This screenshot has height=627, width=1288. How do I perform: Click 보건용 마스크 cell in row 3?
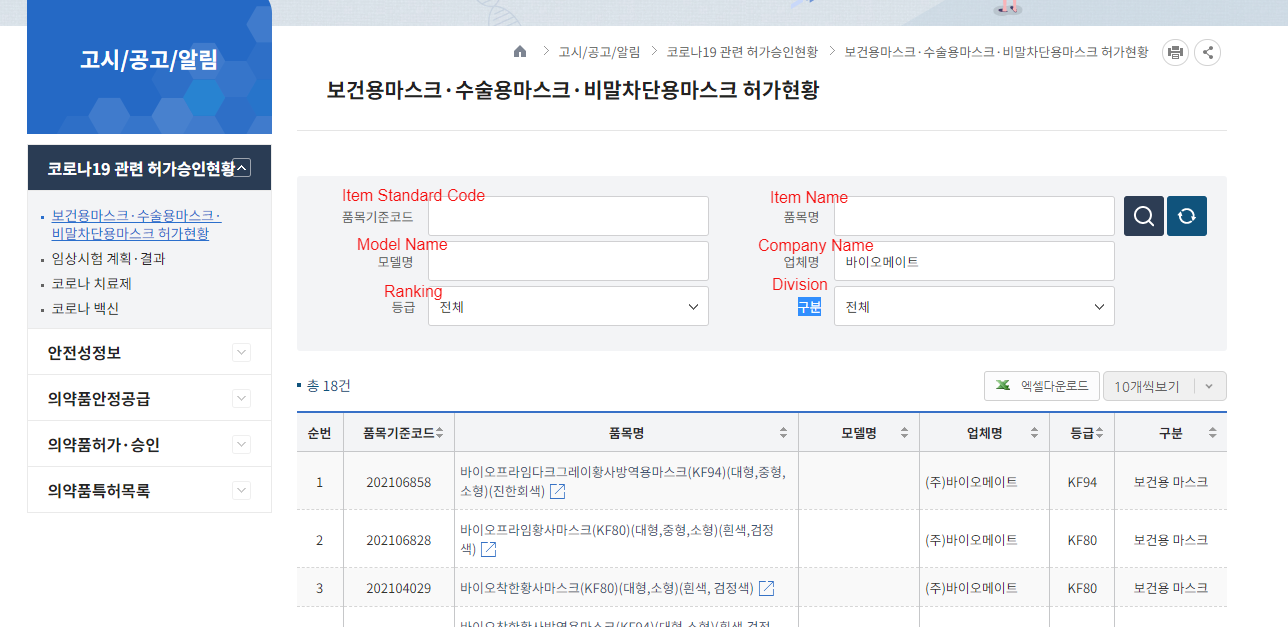(x=1170, y=588)
